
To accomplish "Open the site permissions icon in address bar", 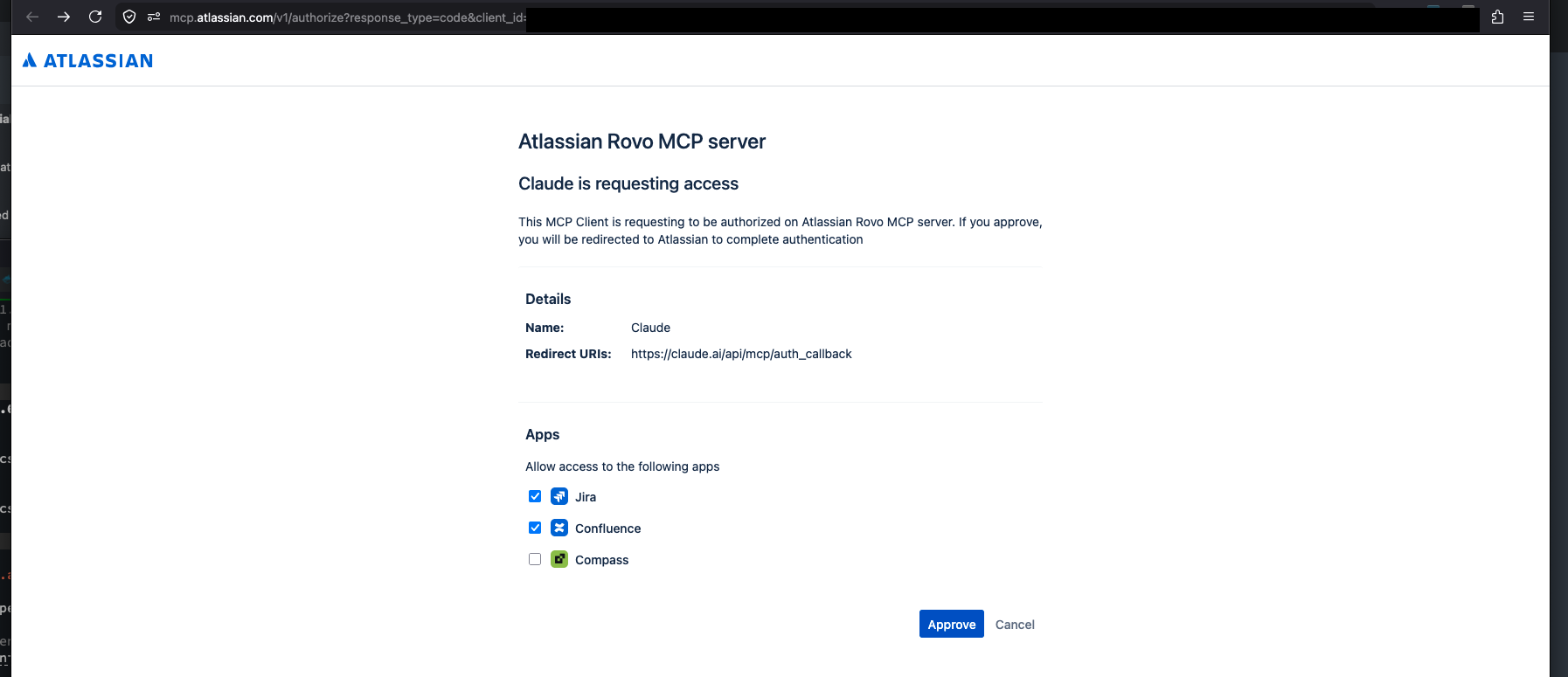I will (154, 17).
